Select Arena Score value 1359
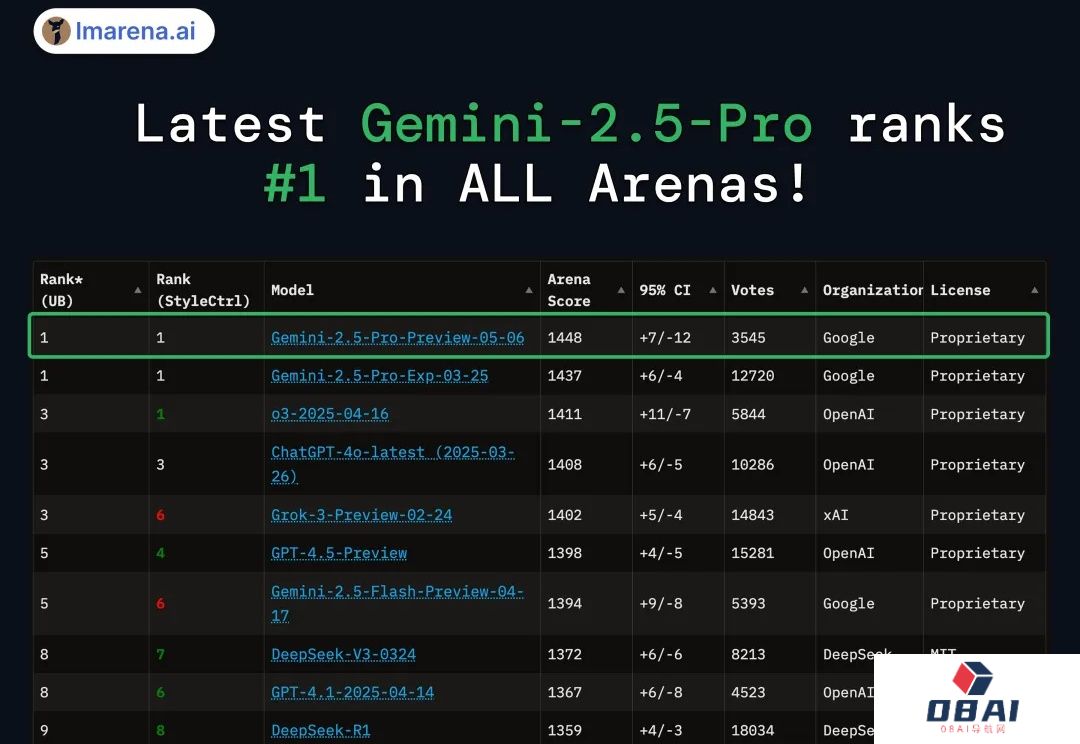Image resolution: width=1080 pixels, height=744 pixels. pos(565,730)
